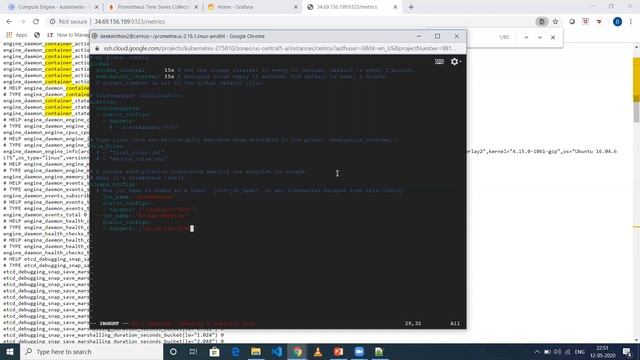The image size is (640, 360).
Task: Open the Windows notification center
Action: point(627,352)
